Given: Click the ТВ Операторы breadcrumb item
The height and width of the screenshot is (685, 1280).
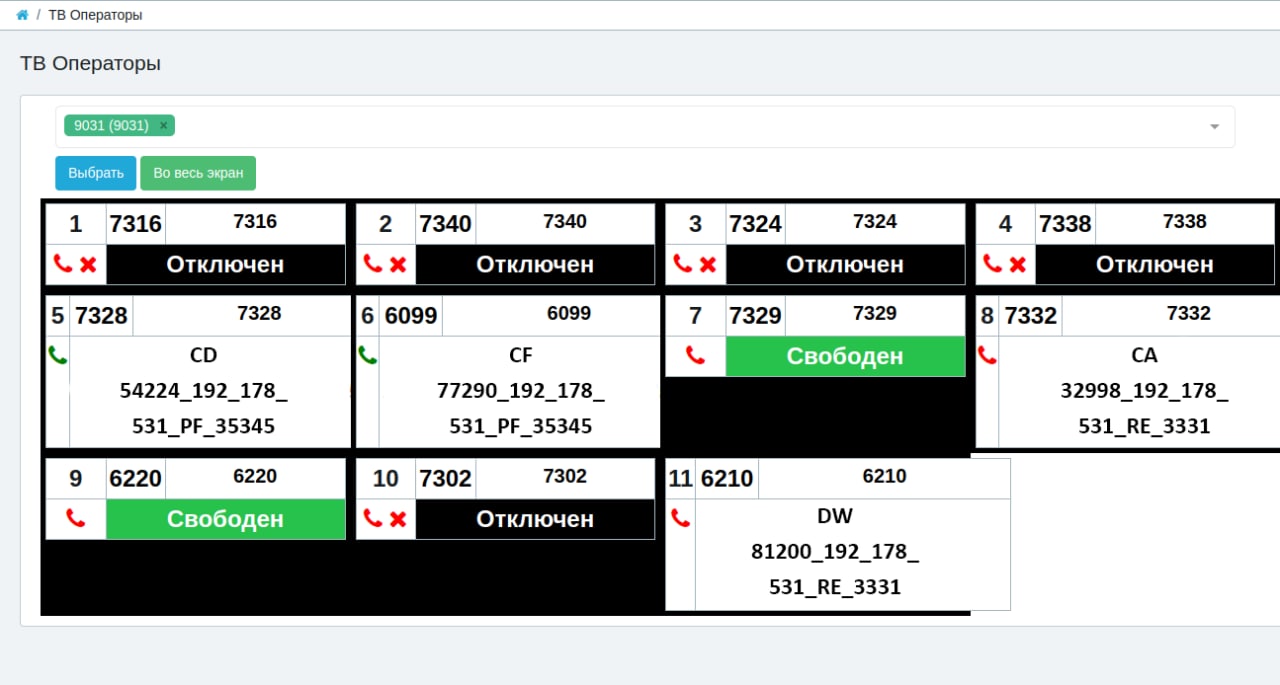Looking at the screenshot, I should click(95, 15).
